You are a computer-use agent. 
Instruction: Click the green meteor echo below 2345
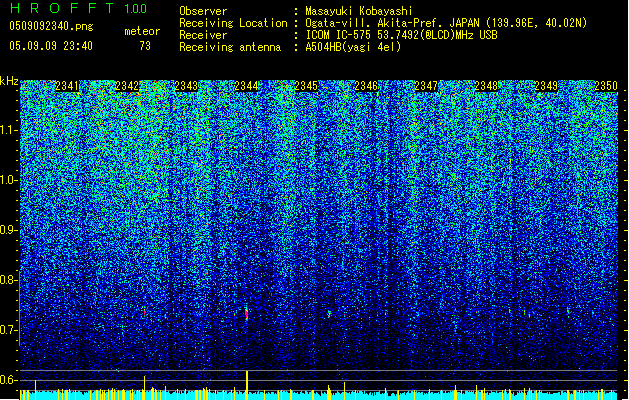(329, 314)
